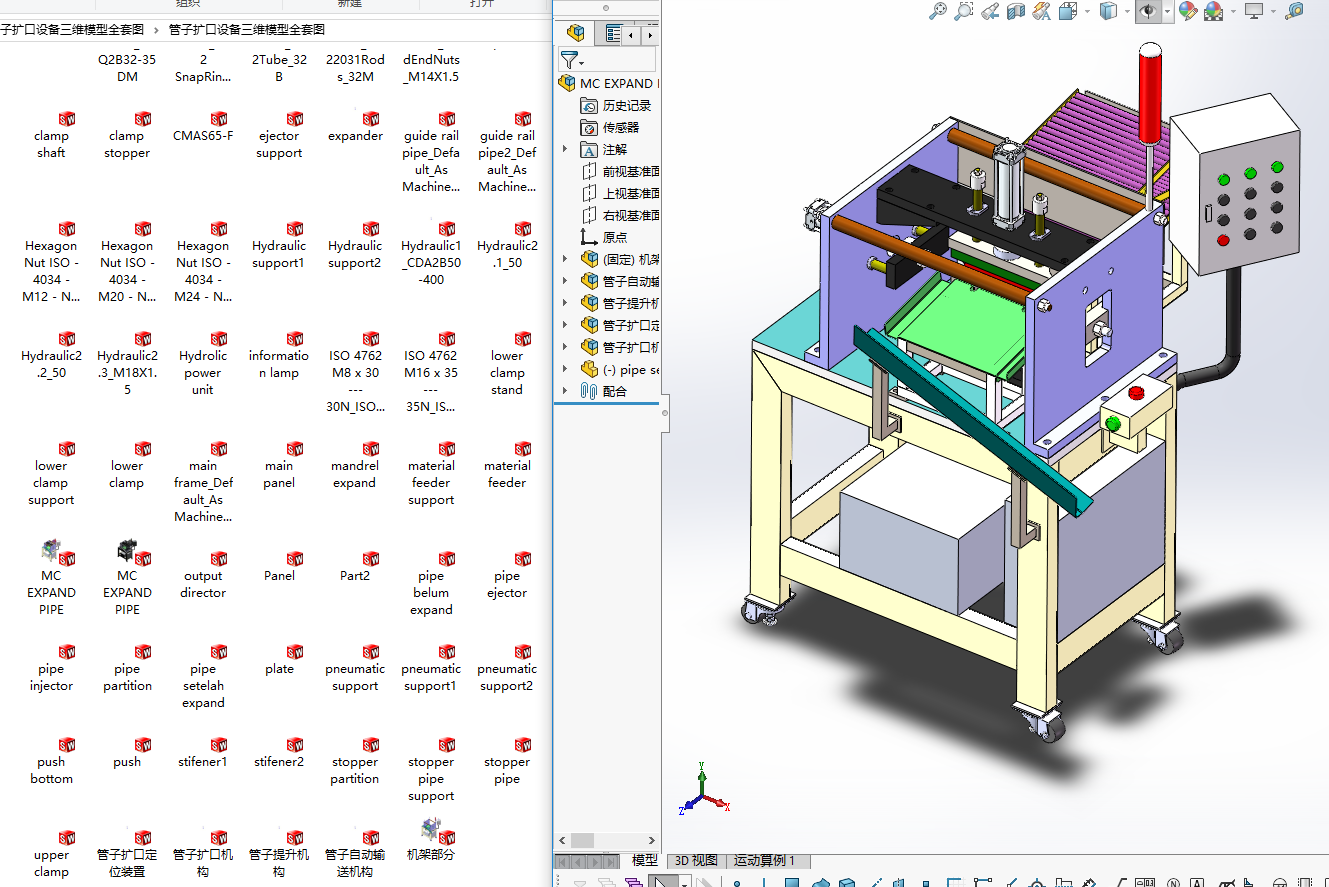This screenshot has height=887, width=1329.
Task: Activate the Section View tool
Action: coord(1016,11)
